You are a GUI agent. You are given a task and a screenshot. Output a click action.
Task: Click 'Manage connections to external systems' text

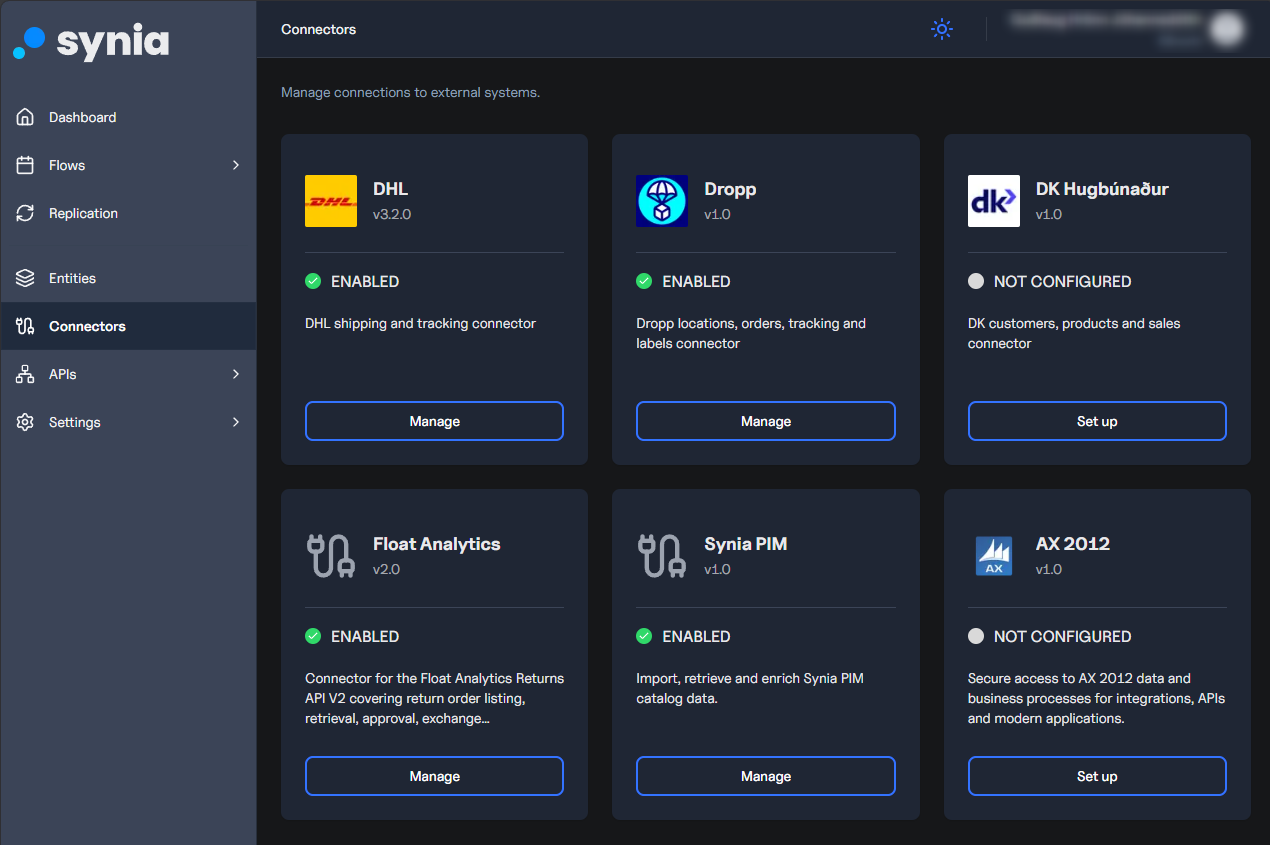[411, 92]
